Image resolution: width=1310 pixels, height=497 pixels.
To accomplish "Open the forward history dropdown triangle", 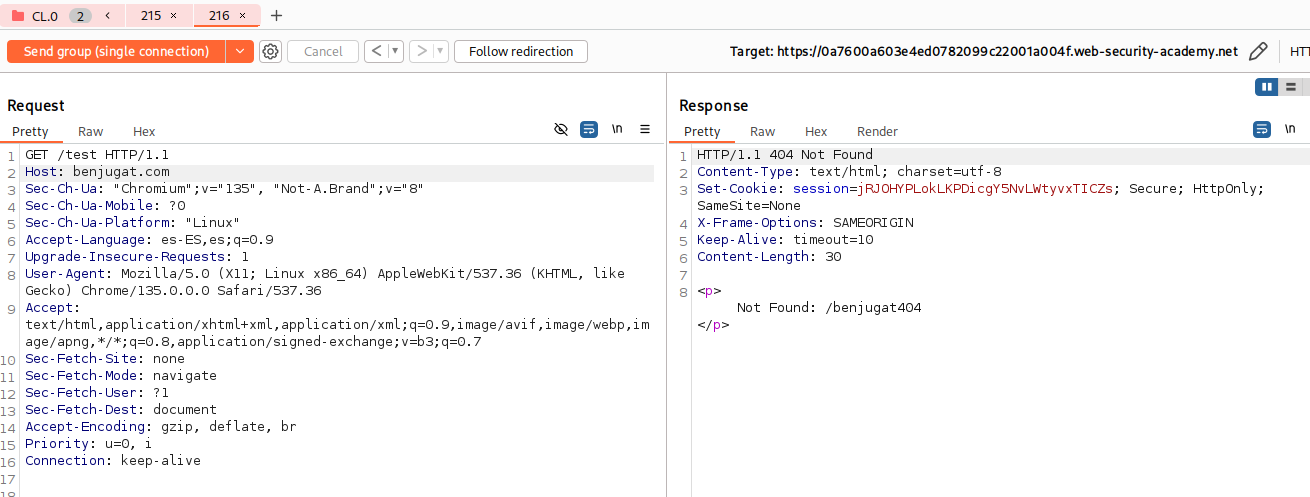I will (439, 51).
